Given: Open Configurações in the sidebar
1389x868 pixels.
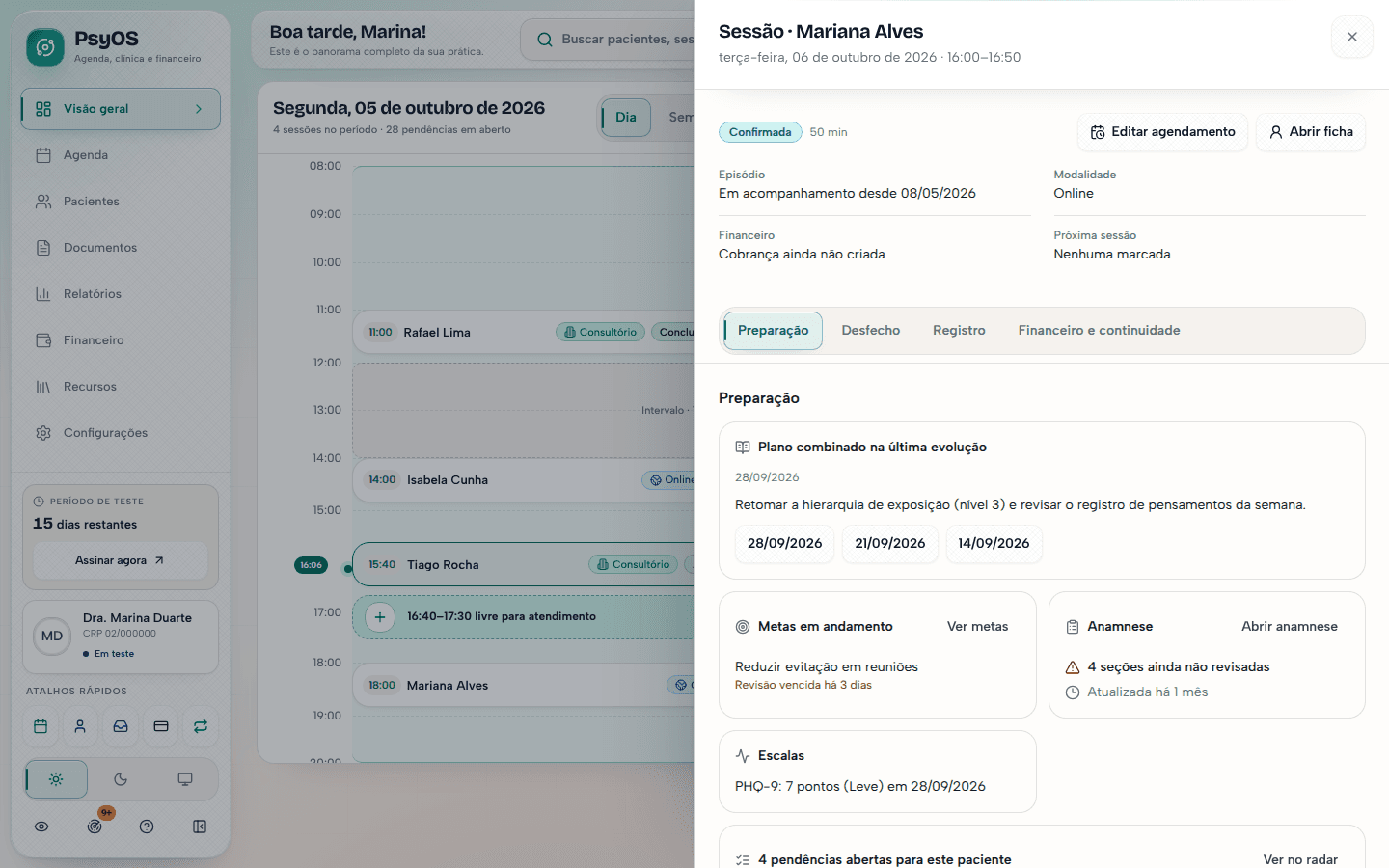Looking at the screenshot, I should [x=121, y=433].
